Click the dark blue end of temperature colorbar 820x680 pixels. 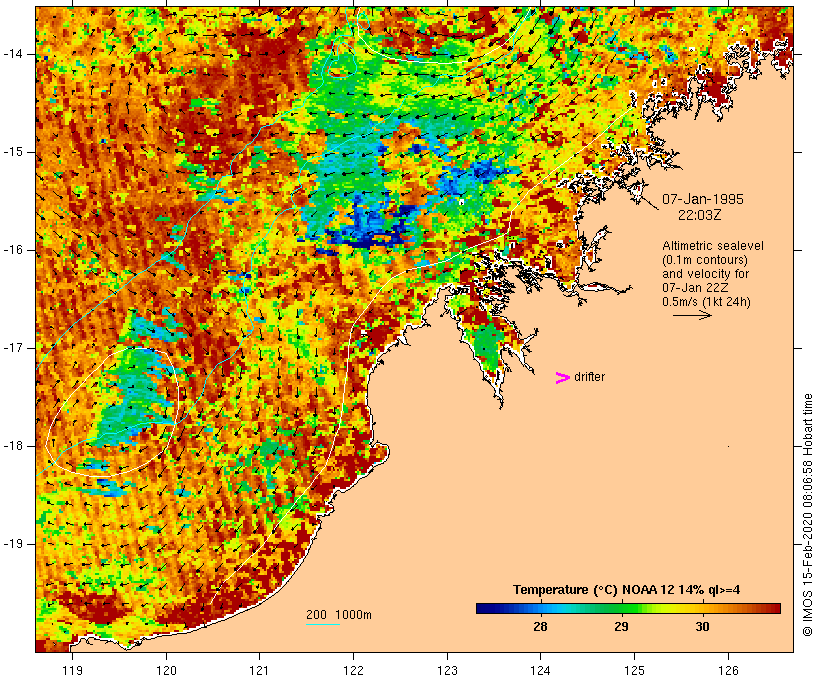tap(486, 608)
